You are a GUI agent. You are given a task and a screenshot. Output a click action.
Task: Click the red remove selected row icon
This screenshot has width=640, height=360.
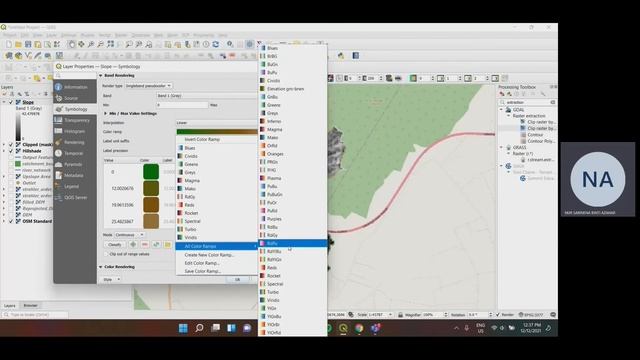pyautogui.click(x=144, y=244)
